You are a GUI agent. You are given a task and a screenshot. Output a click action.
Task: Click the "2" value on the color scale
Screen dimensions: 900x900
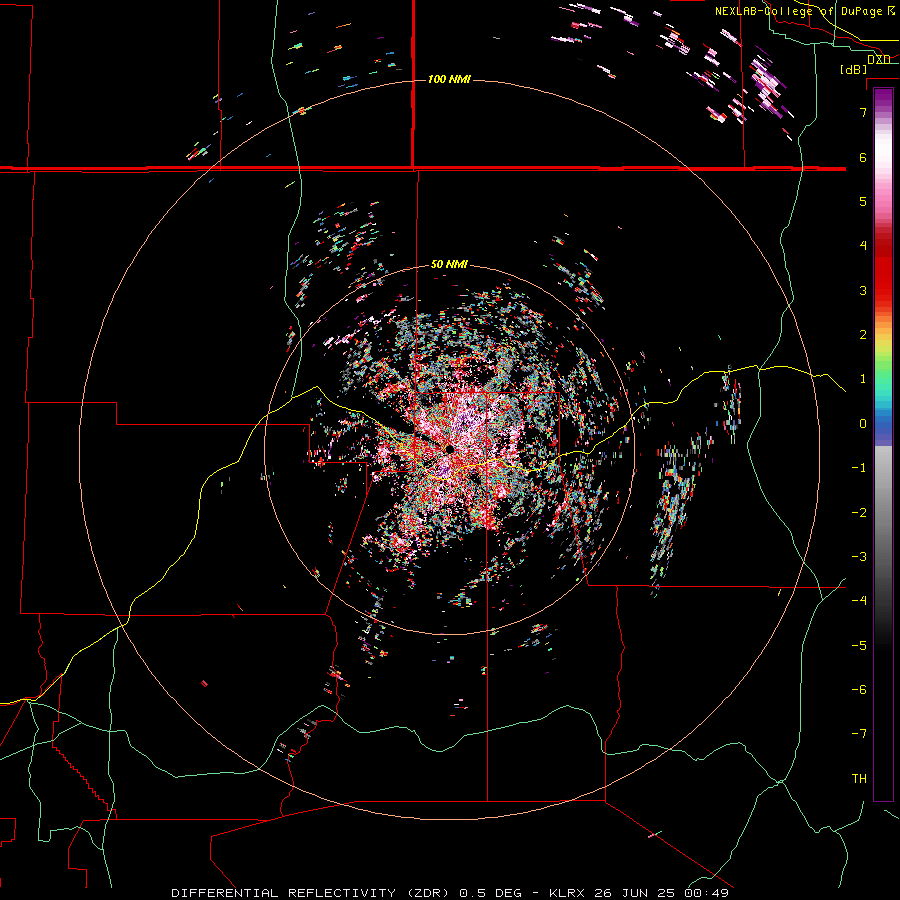pyautogui.click(x=863, y=335)
